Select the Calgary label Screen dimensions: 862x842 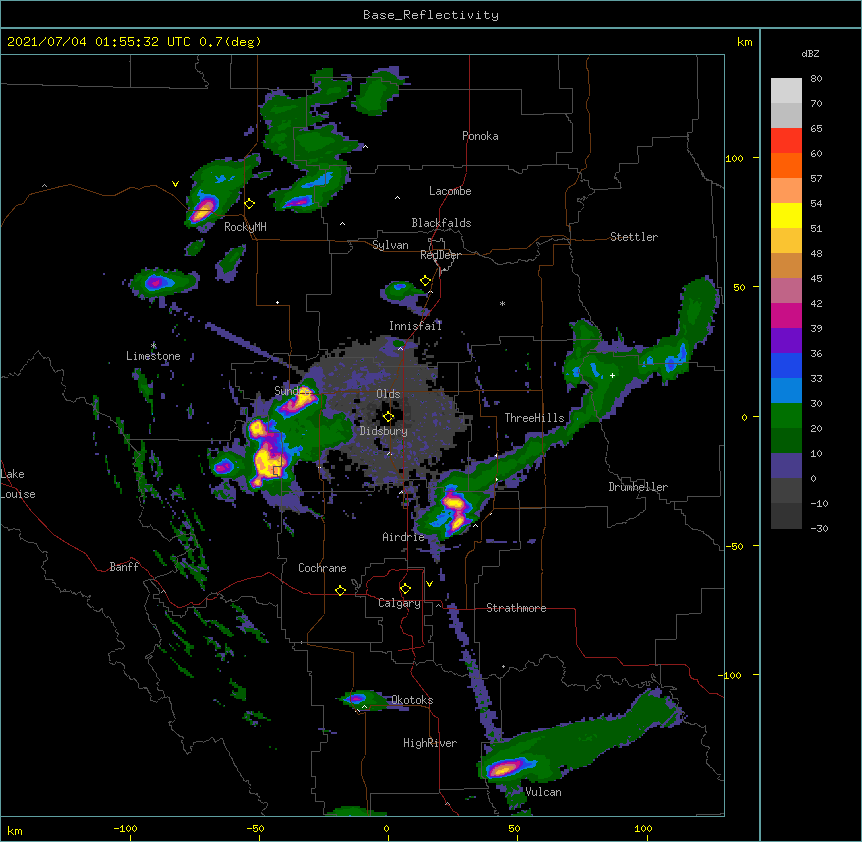click(x=399, y=603)
